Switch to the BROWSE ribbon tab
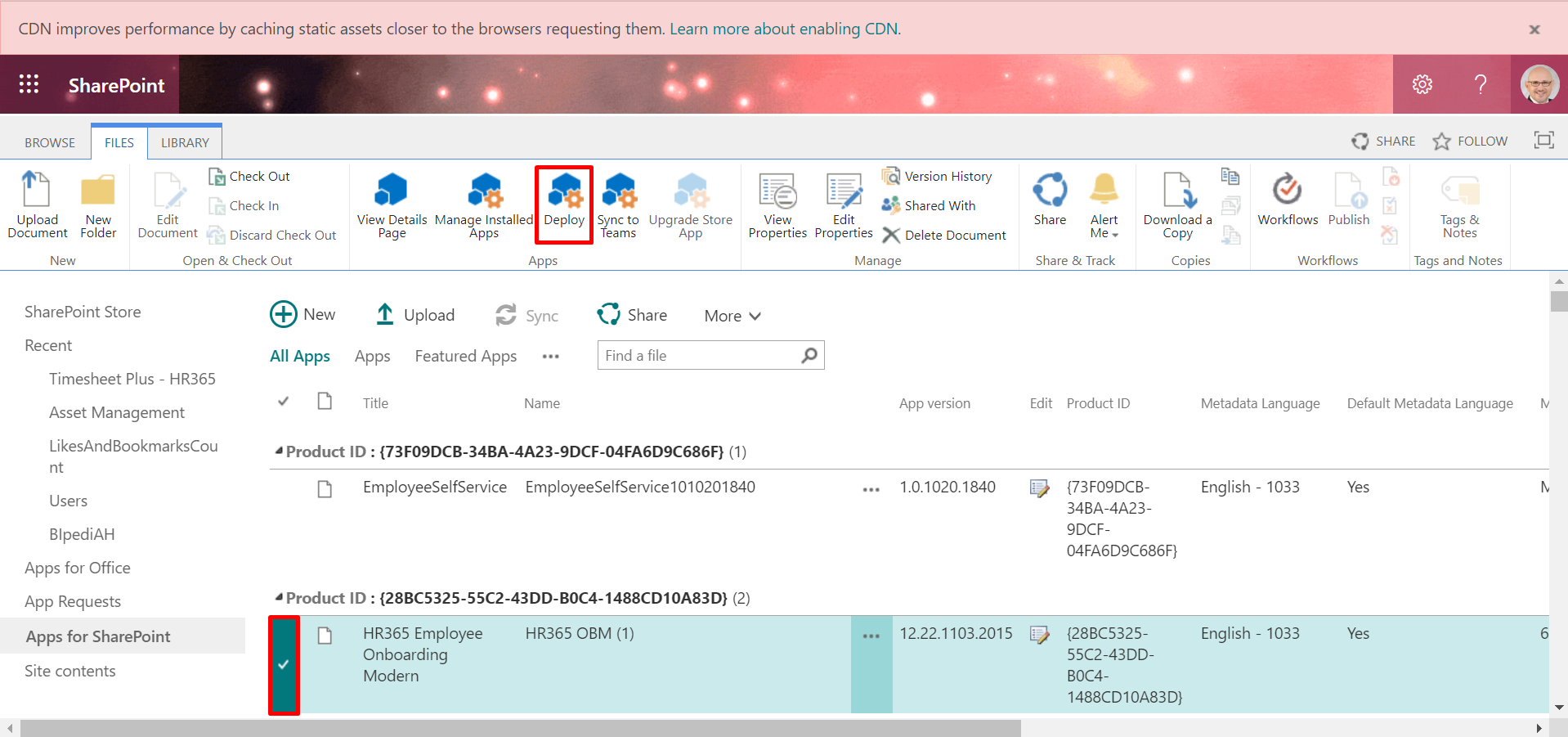 pos(50,142)
